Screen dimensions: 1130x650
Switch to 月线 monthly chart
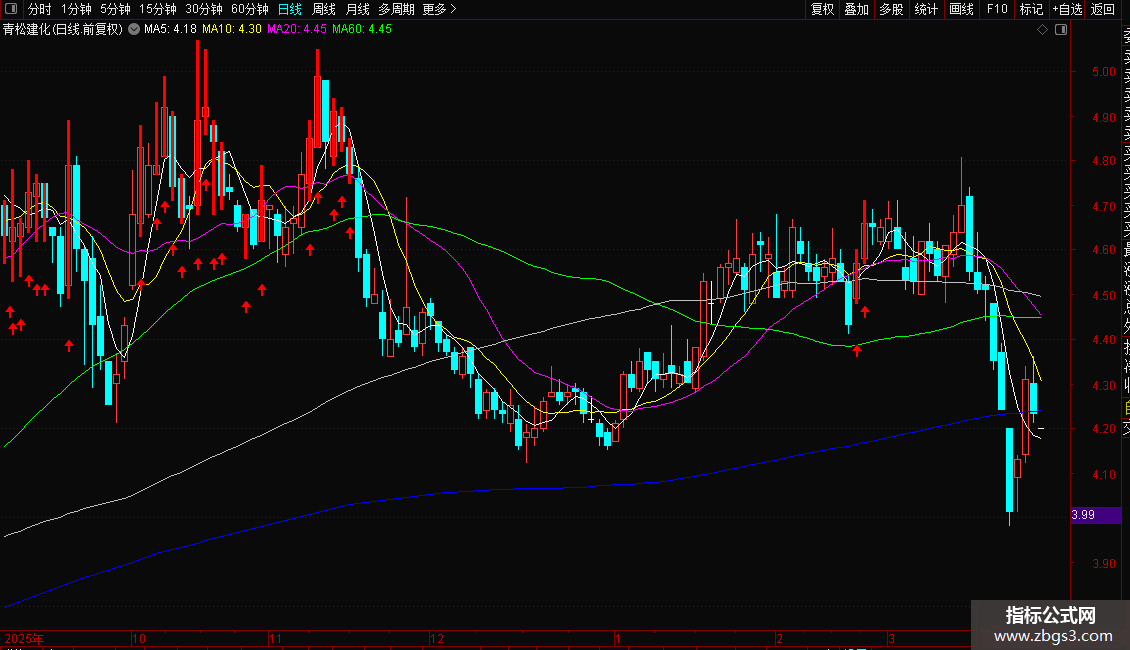click(x=357, y=9)
